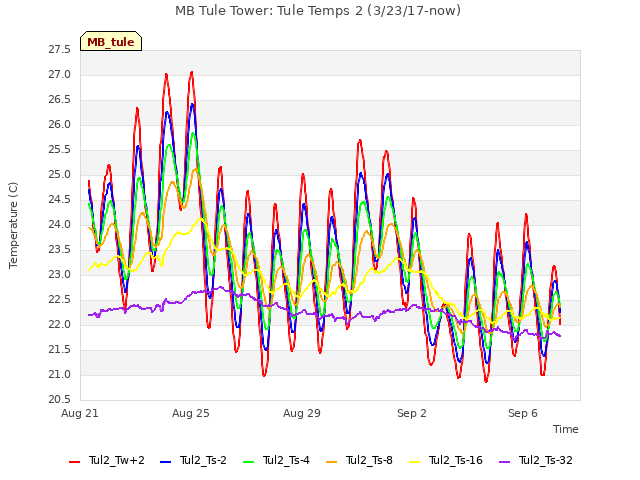
Task: Select green Tul2_Ts-4 legend swatch
Action: point(249,461)
